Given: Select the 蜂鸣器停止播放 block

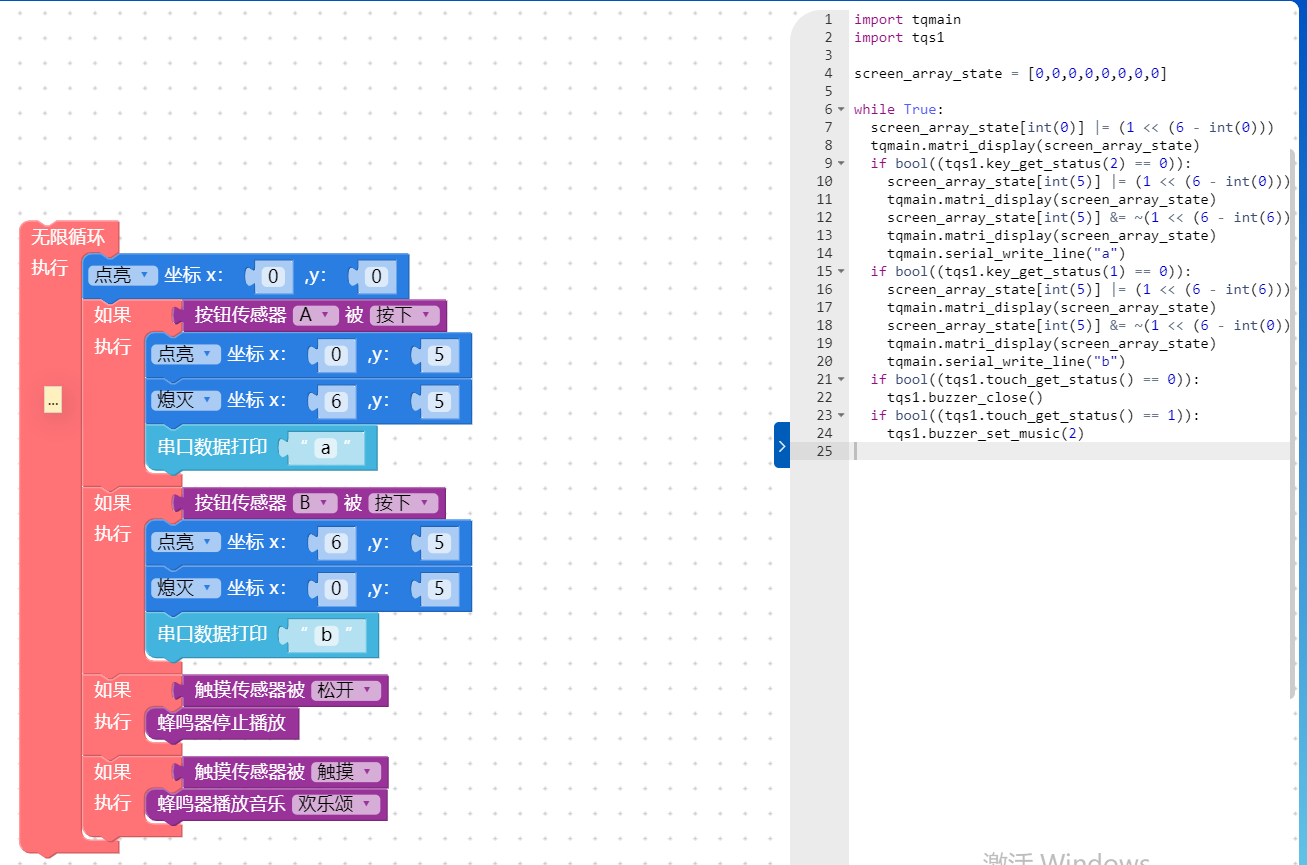Looking at the screenshot, I should click(222, 722).
